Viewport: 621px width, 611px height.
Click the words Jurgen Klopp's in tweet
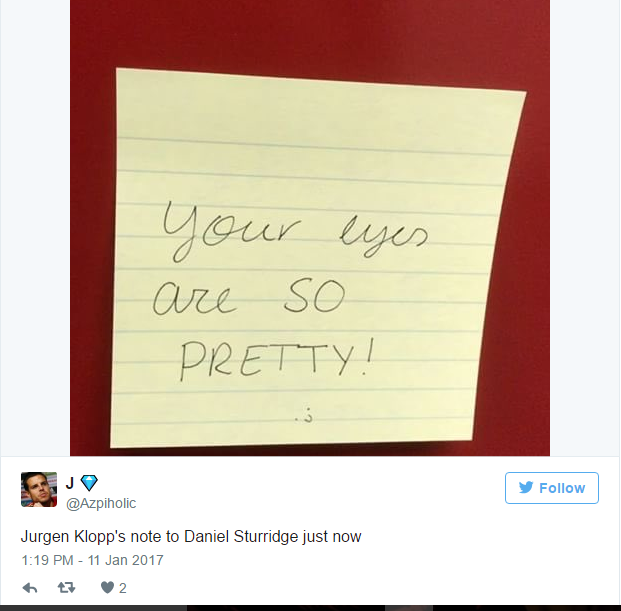point(73,537)
